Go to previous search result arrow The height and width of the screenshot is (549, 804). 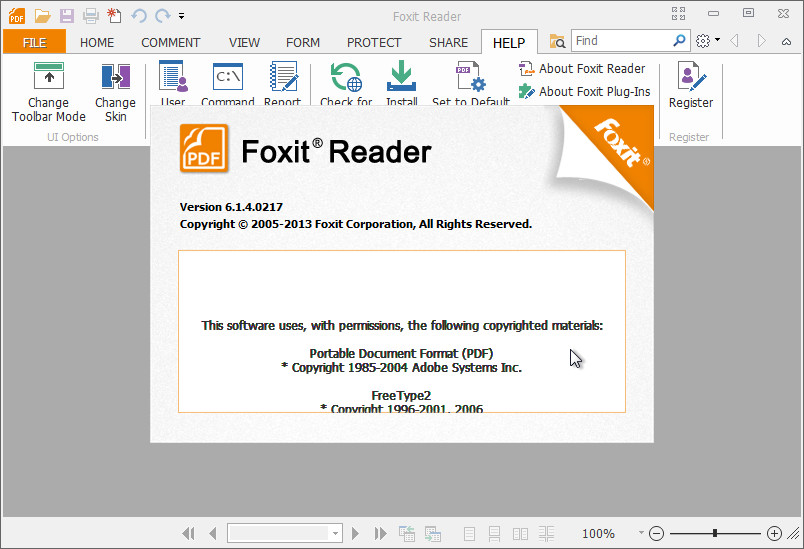pyautogui.click(x=734, y=40)
